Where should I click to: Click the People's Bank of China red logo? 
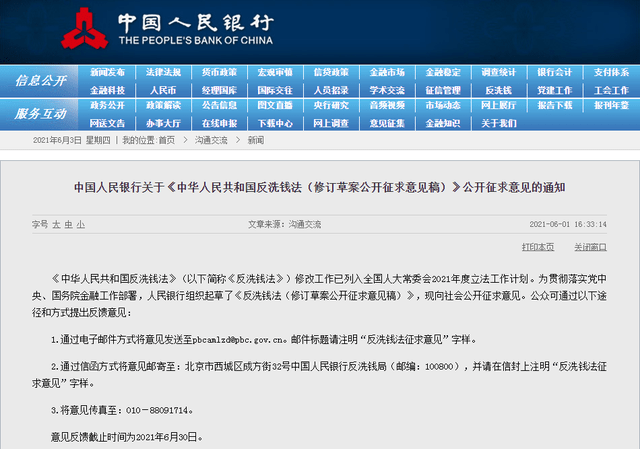[84, 29]
